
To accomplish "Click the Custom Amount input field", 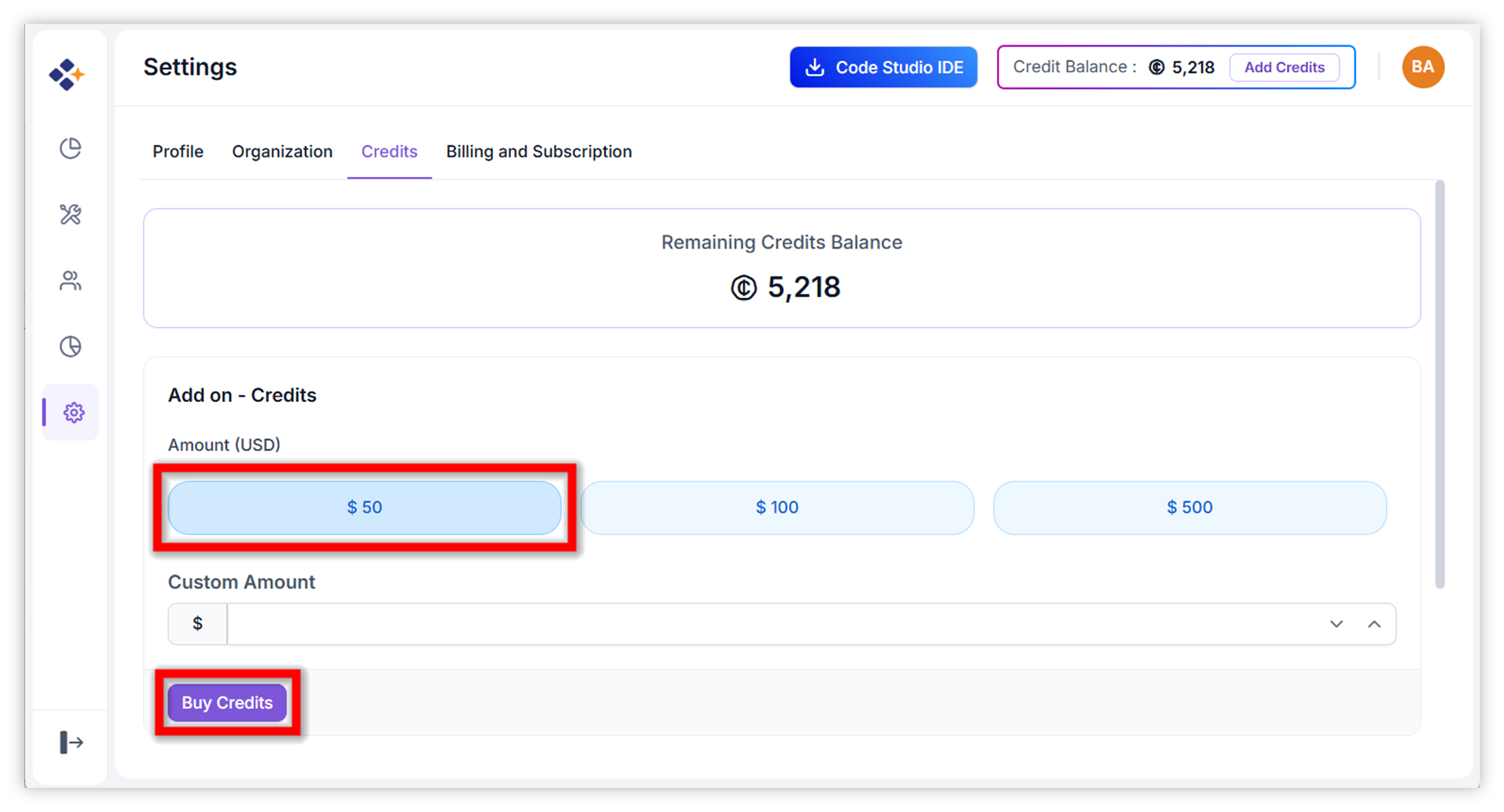I will click(771, 624).
